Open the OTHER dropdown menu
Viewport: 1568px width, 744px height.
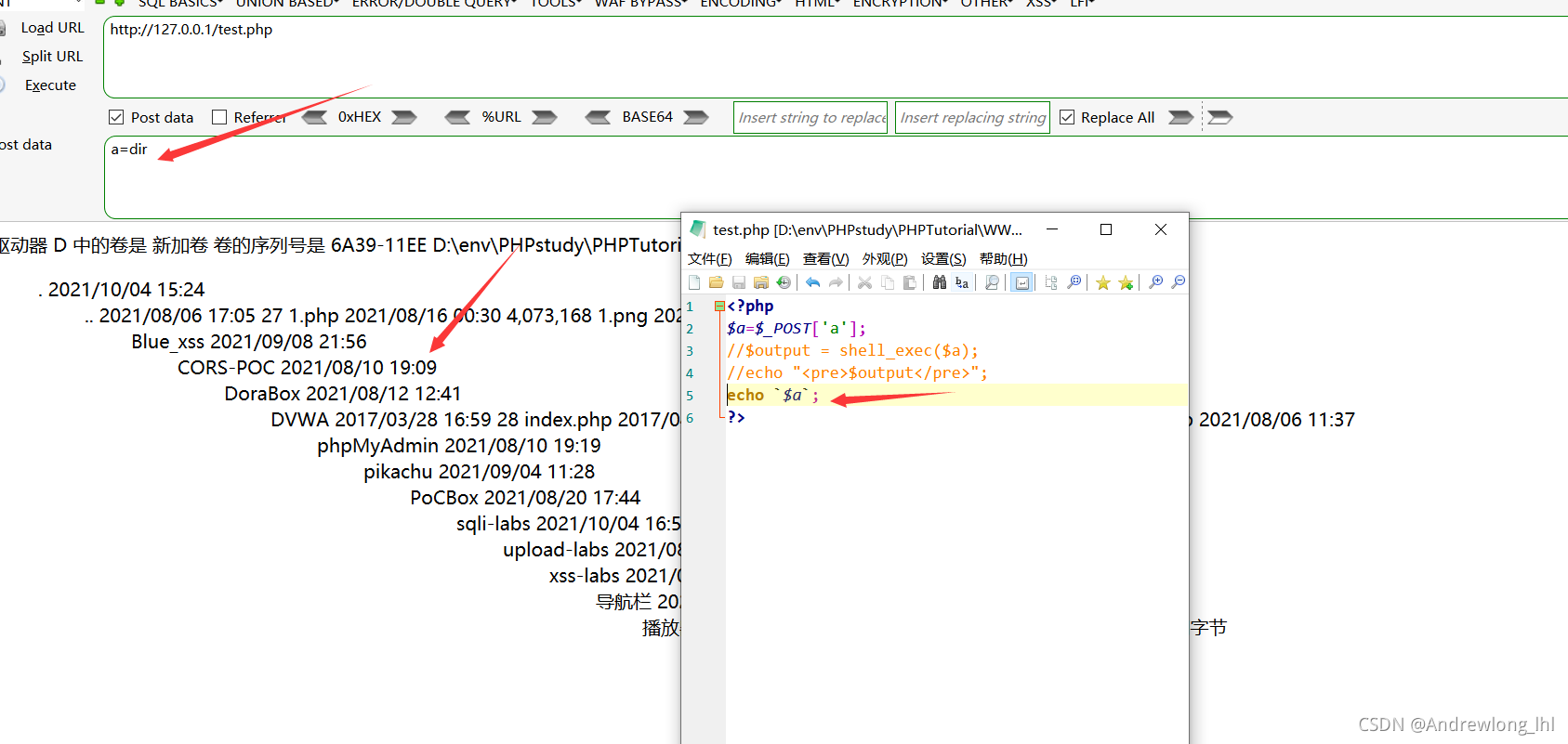click(986, 4)
